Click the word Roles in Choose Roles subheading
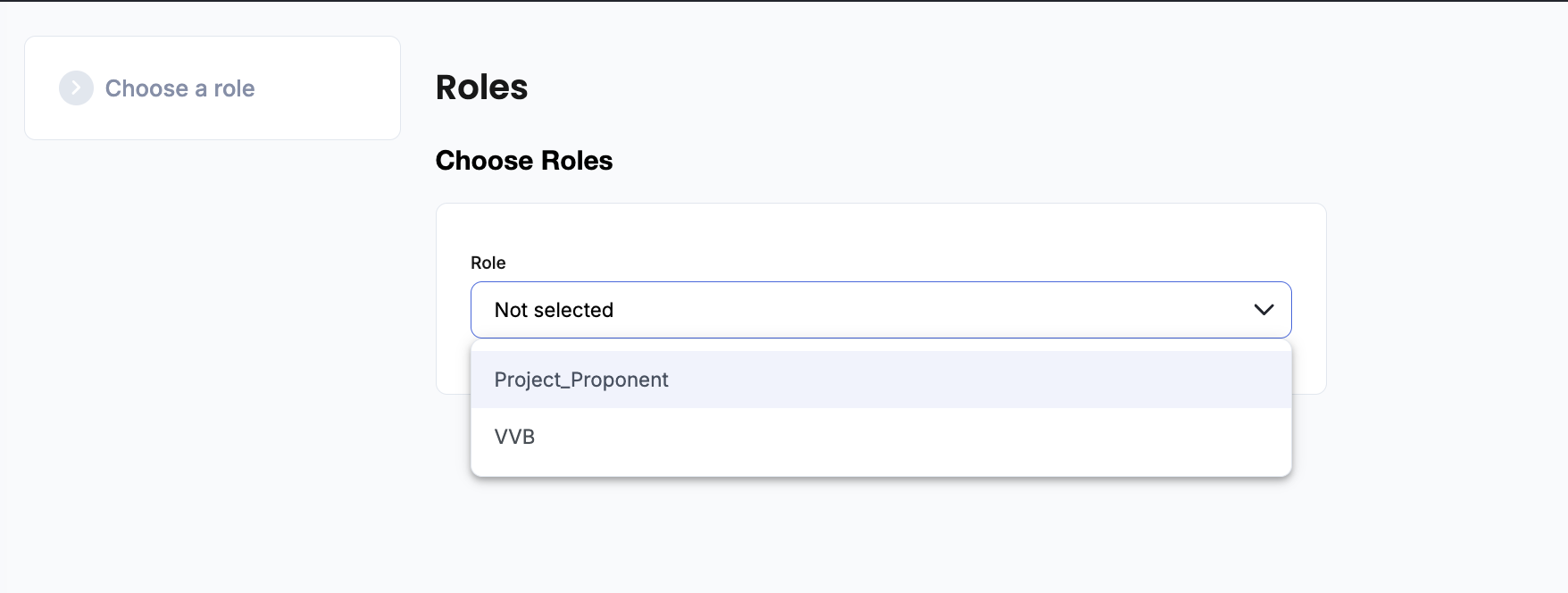Viewport: 1568px width, 593px height. pyautogui.click(x=577, y=161)
